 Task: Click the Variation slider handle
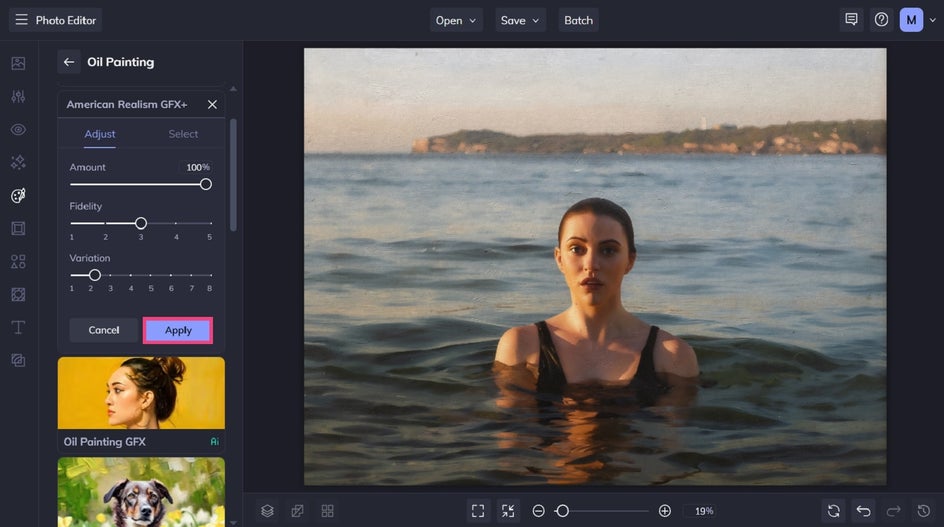pyautogui.click(x=95, y=275)
